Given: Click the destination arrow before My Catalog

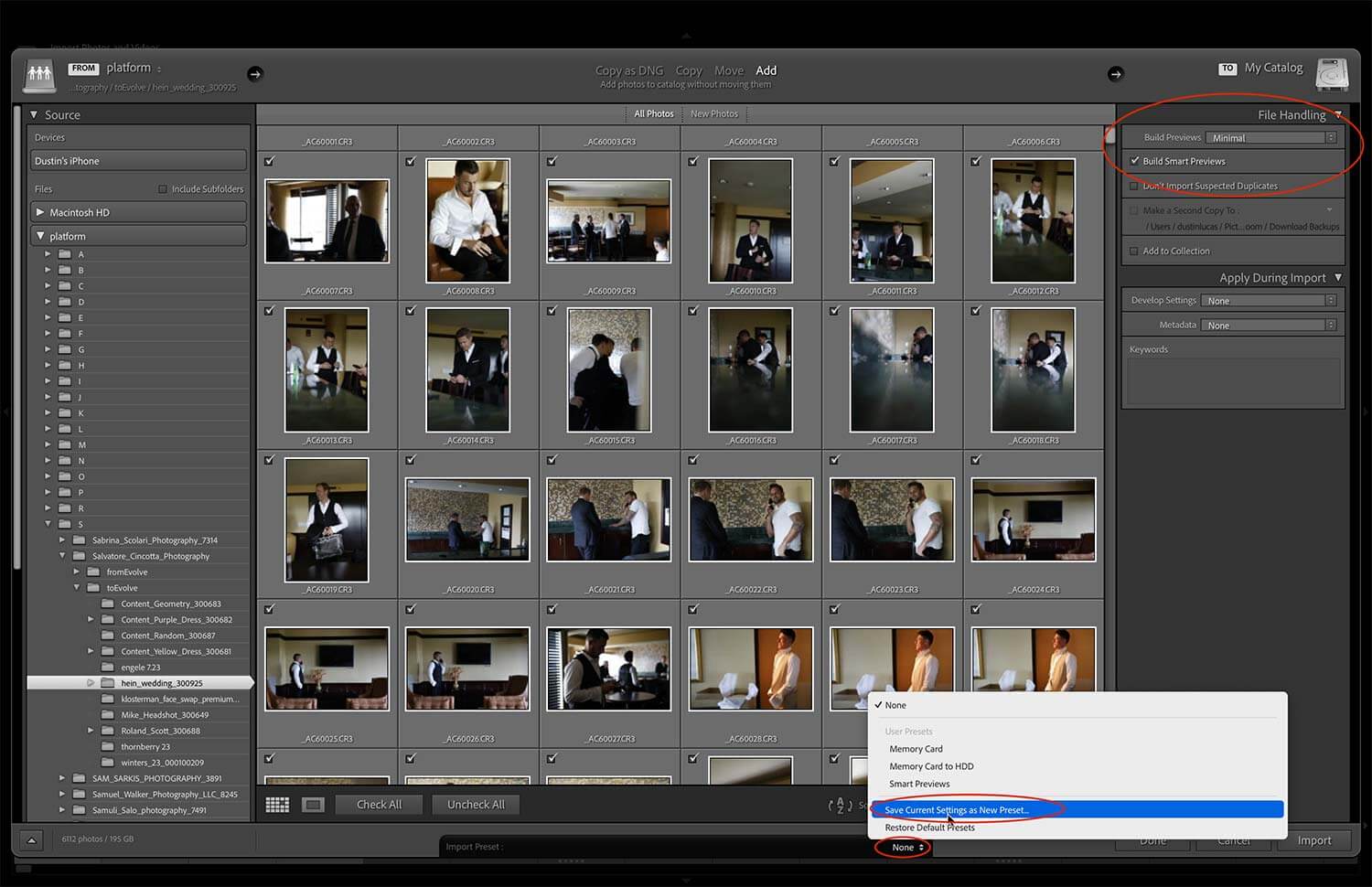Looking at the screenshot, I should tap(1115, 74).
